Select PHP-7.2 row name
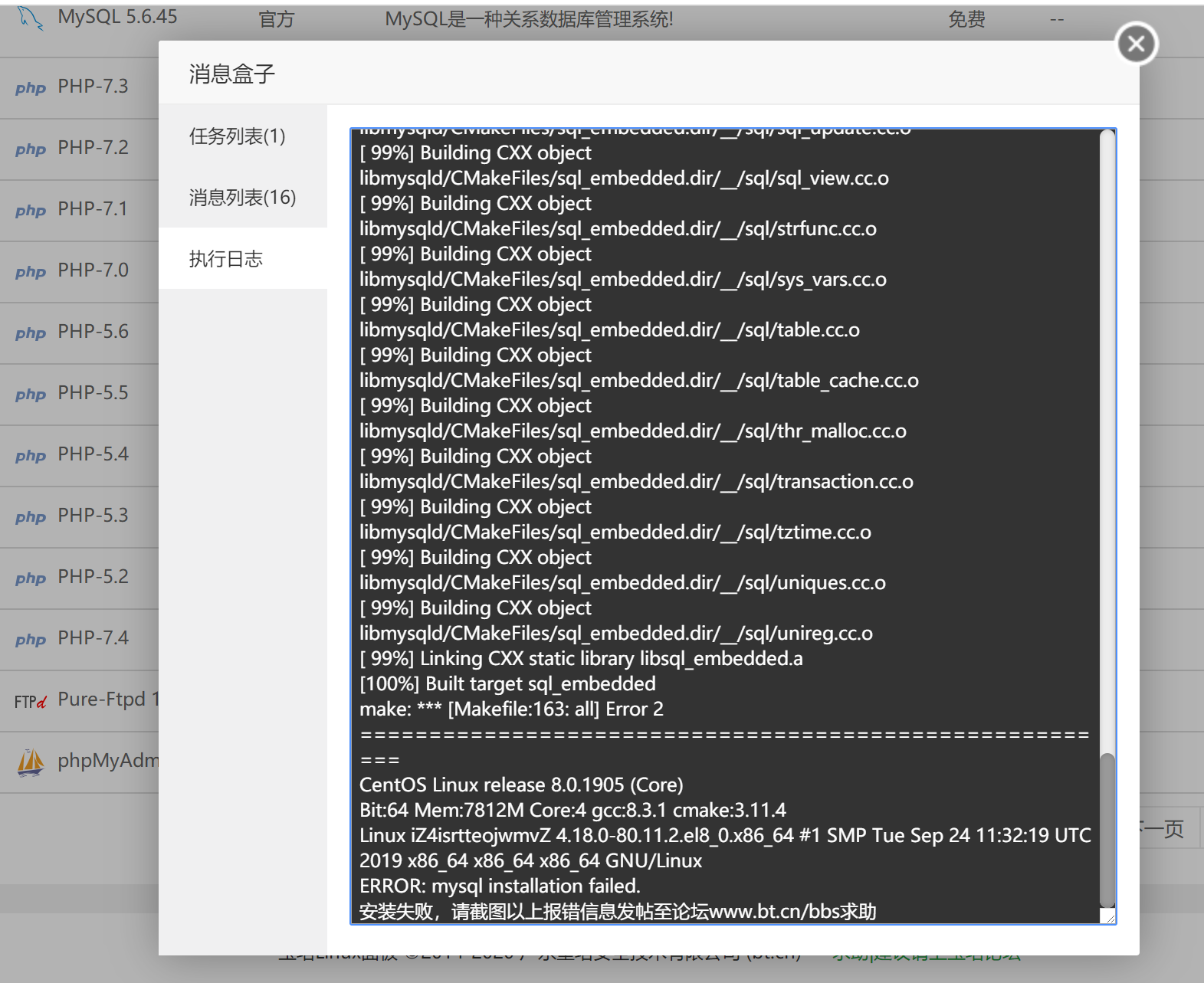Image resolution: width=1204 pixels, height=983 pixels. pos(93,147)
